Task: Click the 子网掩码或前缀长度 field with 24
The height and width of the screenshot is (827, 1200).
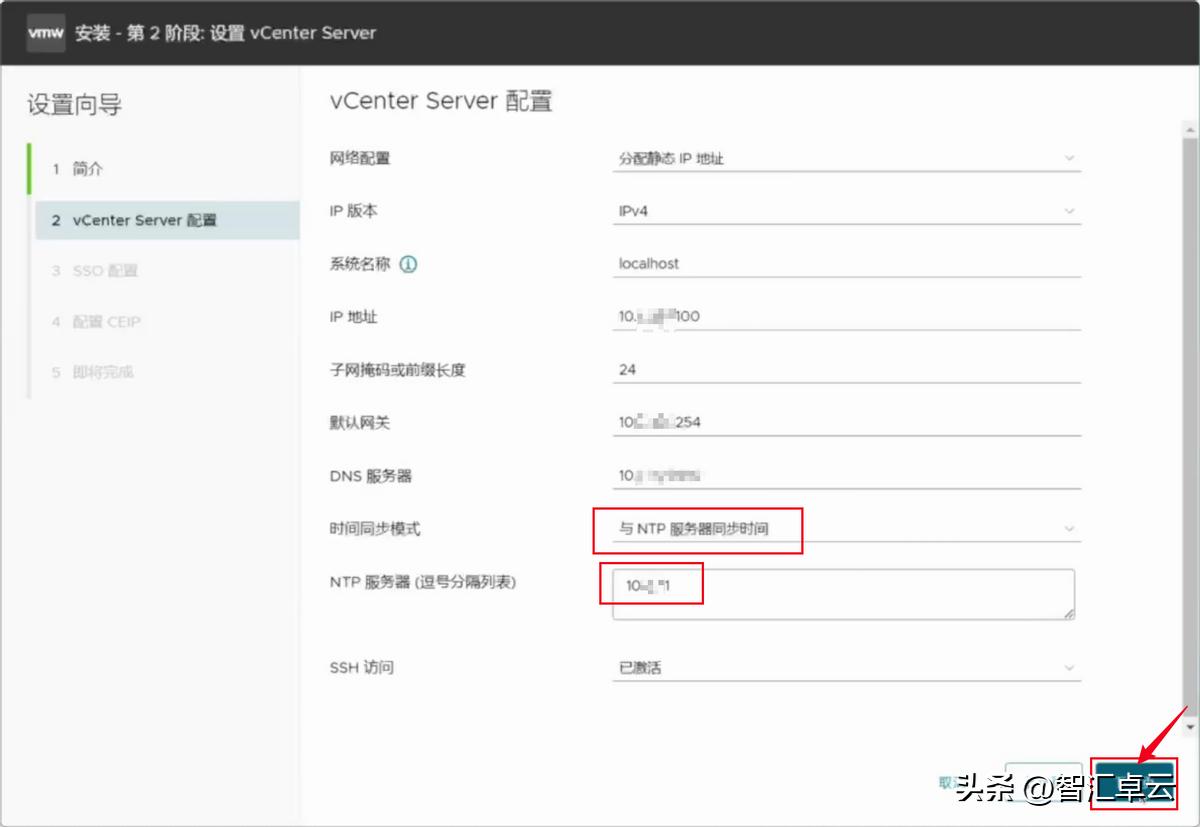Action: (x=846, y=369)
